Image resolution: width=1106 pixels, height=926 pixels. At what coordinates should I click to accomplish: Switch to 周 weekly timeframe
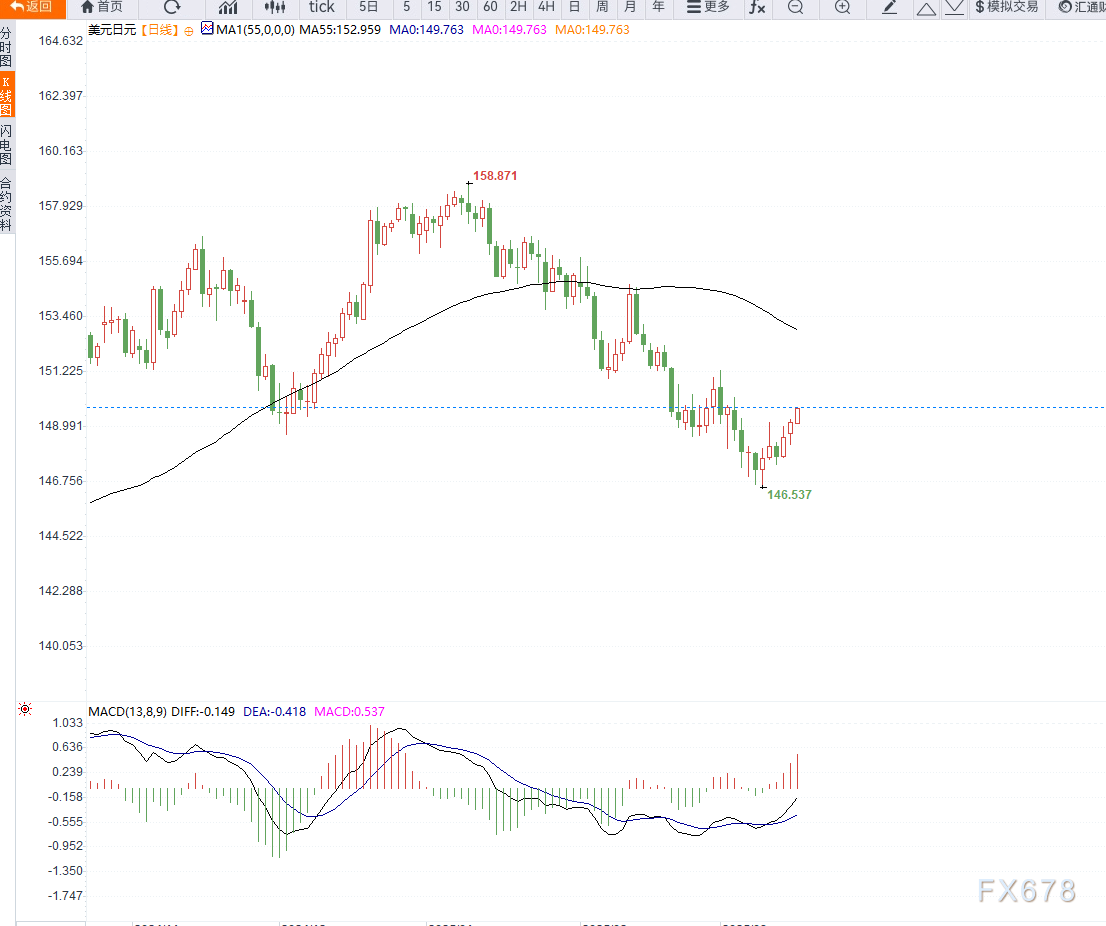[602, 7]
